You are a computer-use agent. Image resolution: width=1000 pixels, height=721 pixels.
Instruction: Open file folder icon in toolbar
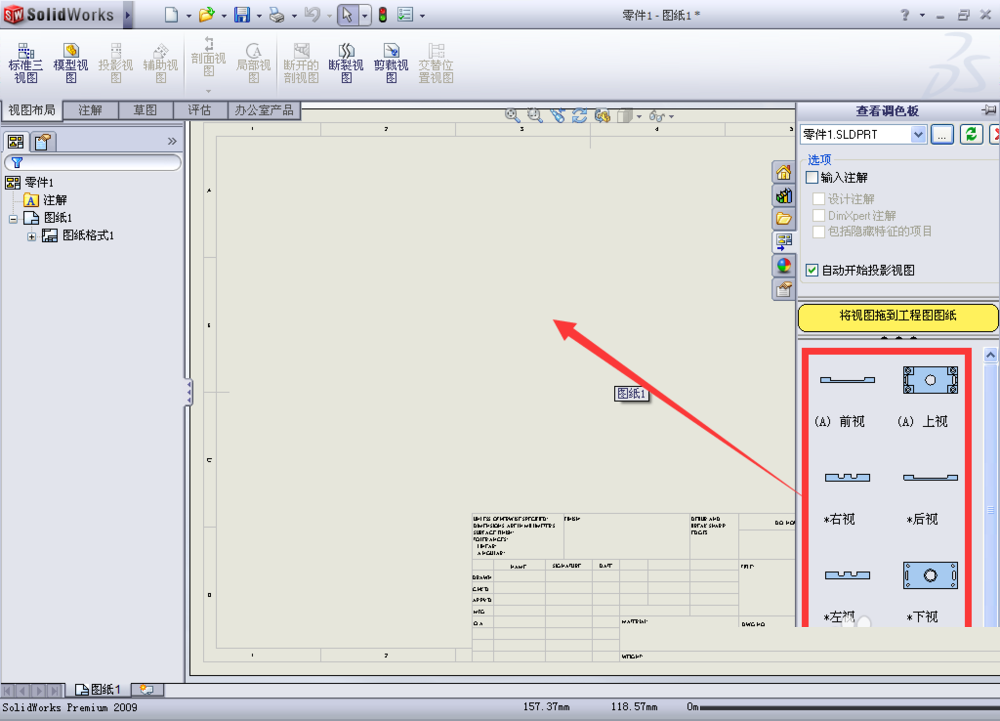pyautogui.click(x=206, y=15)
